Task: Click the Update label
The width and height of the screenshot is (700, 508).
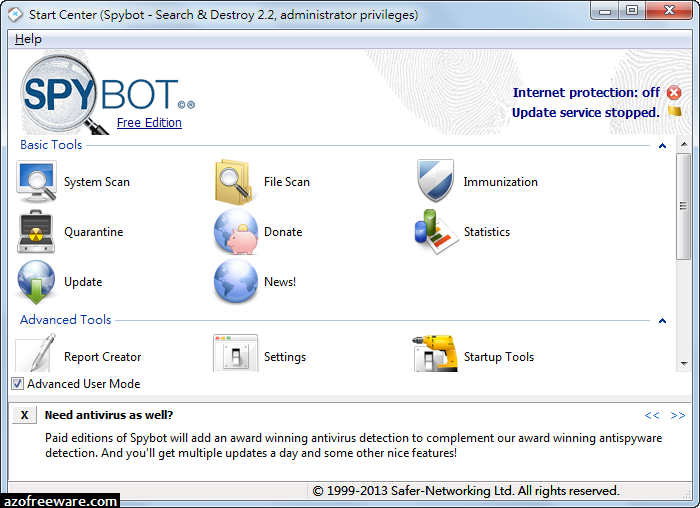Action: click(83, 282)
